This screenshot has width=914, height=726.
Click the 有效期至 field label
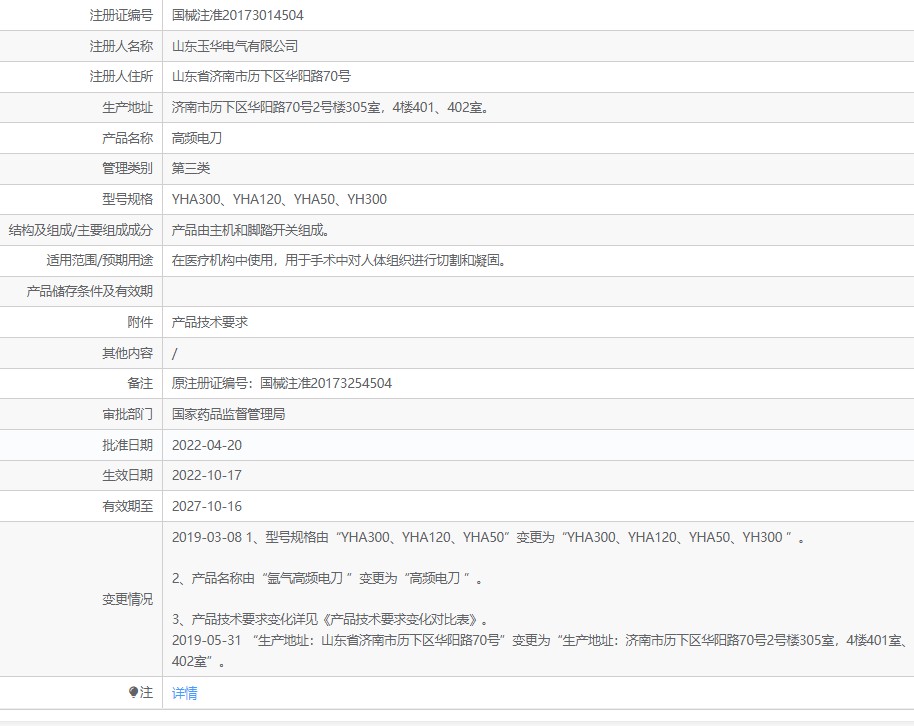[128, 506]
